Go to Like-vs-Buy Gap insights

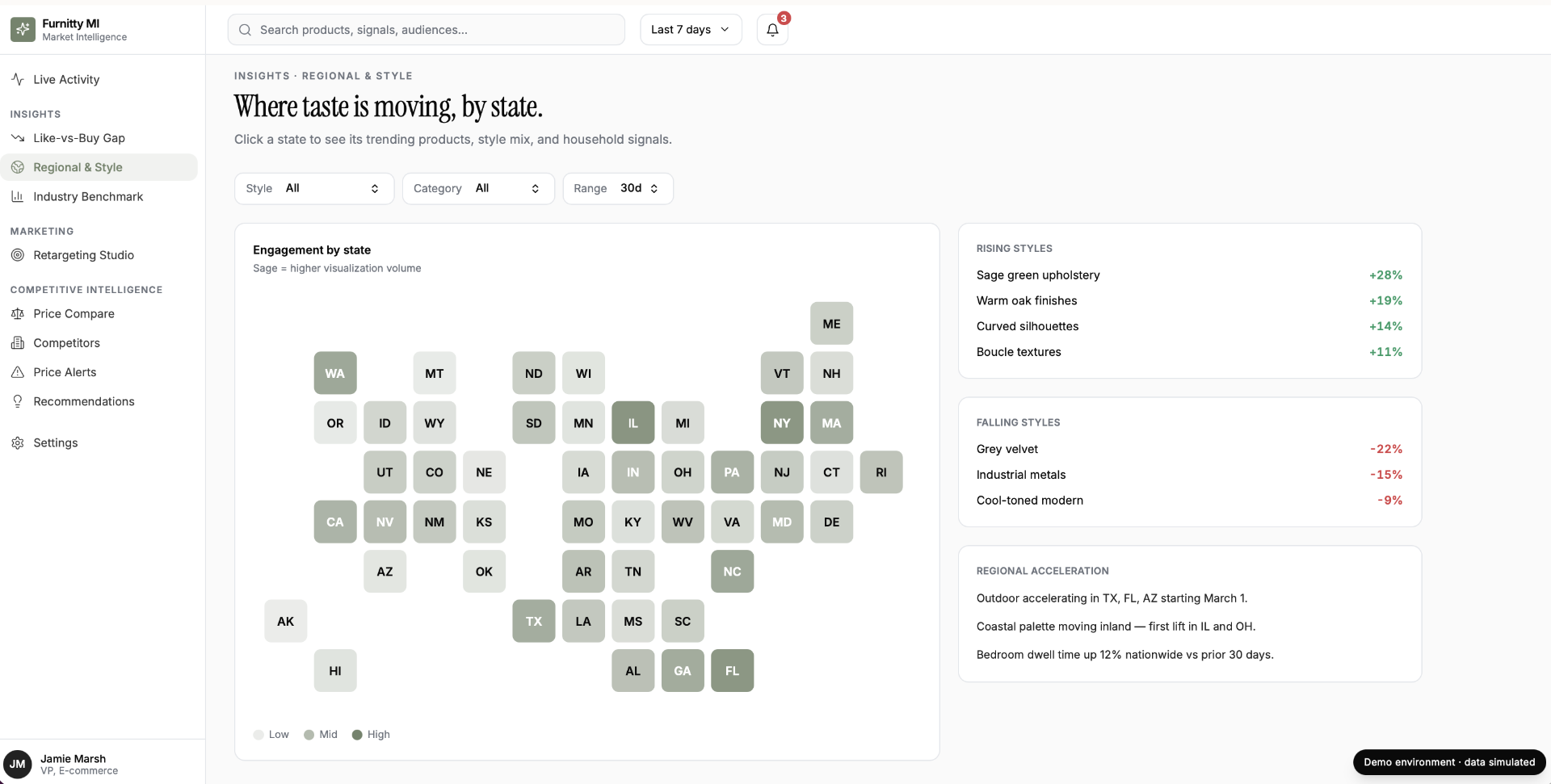99,138
